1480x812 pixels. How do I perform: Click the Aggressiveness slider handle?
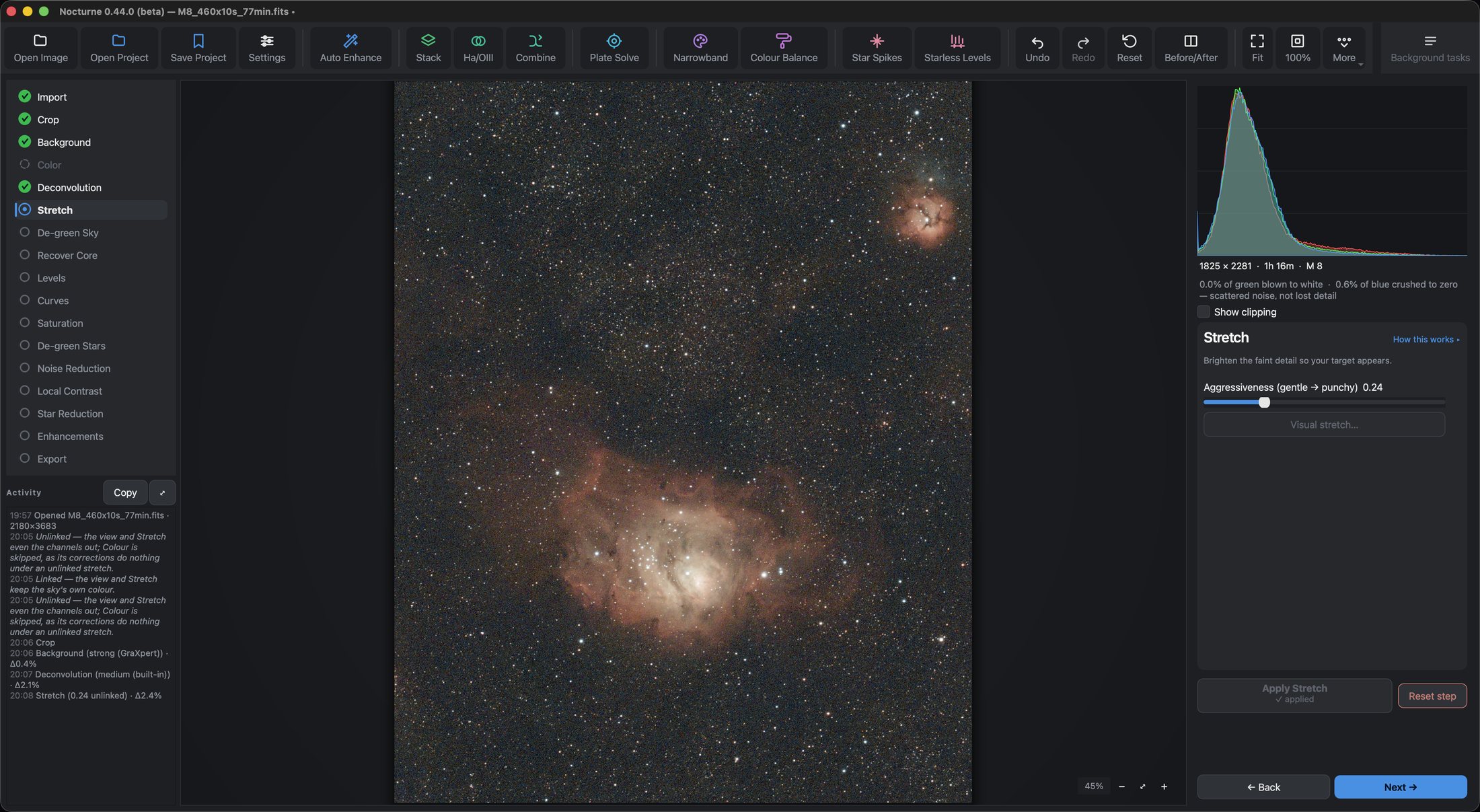pos(1264,402)
